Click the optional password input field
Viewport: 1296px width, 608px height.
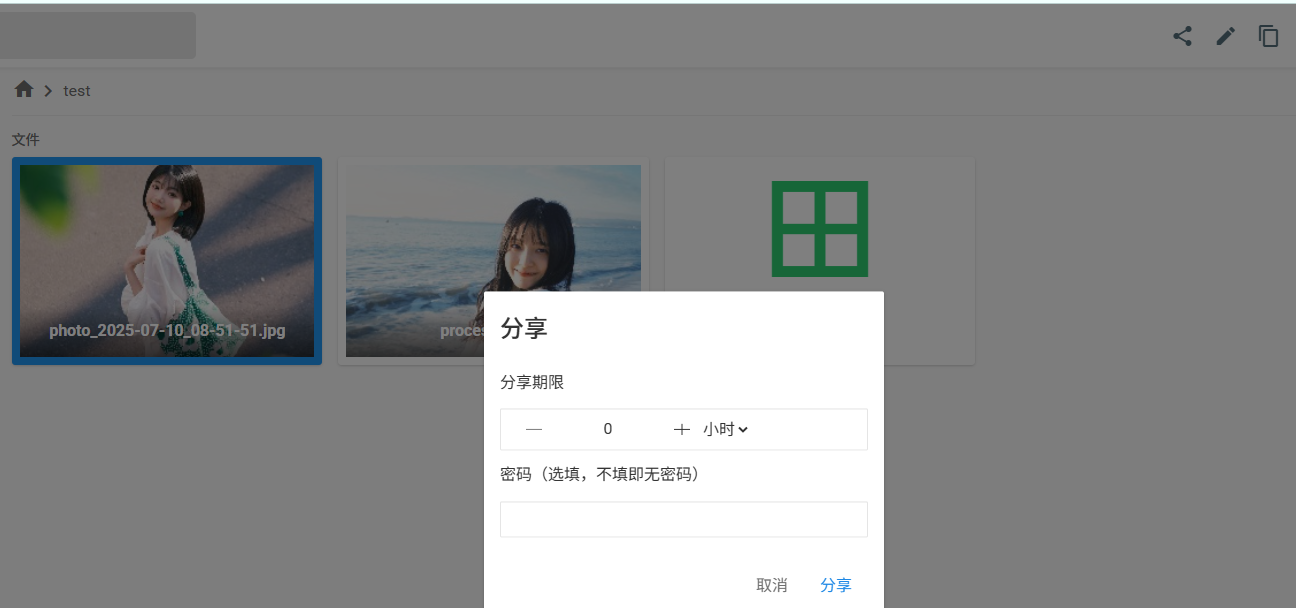tap(684, 519)
